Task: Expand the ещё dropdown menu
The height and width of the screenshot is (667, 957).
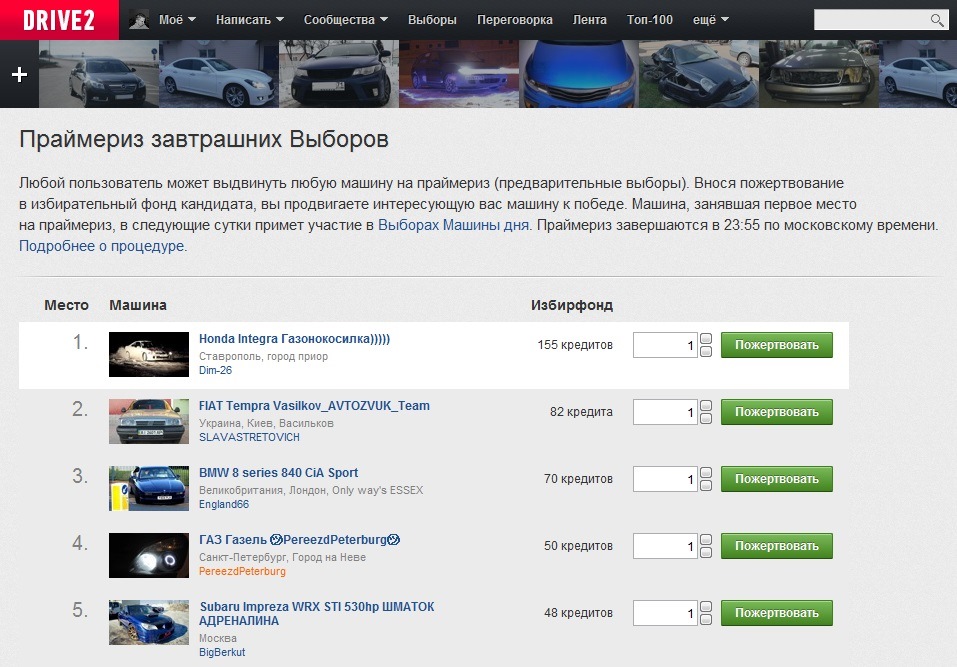Action: [x=710, y=20]
